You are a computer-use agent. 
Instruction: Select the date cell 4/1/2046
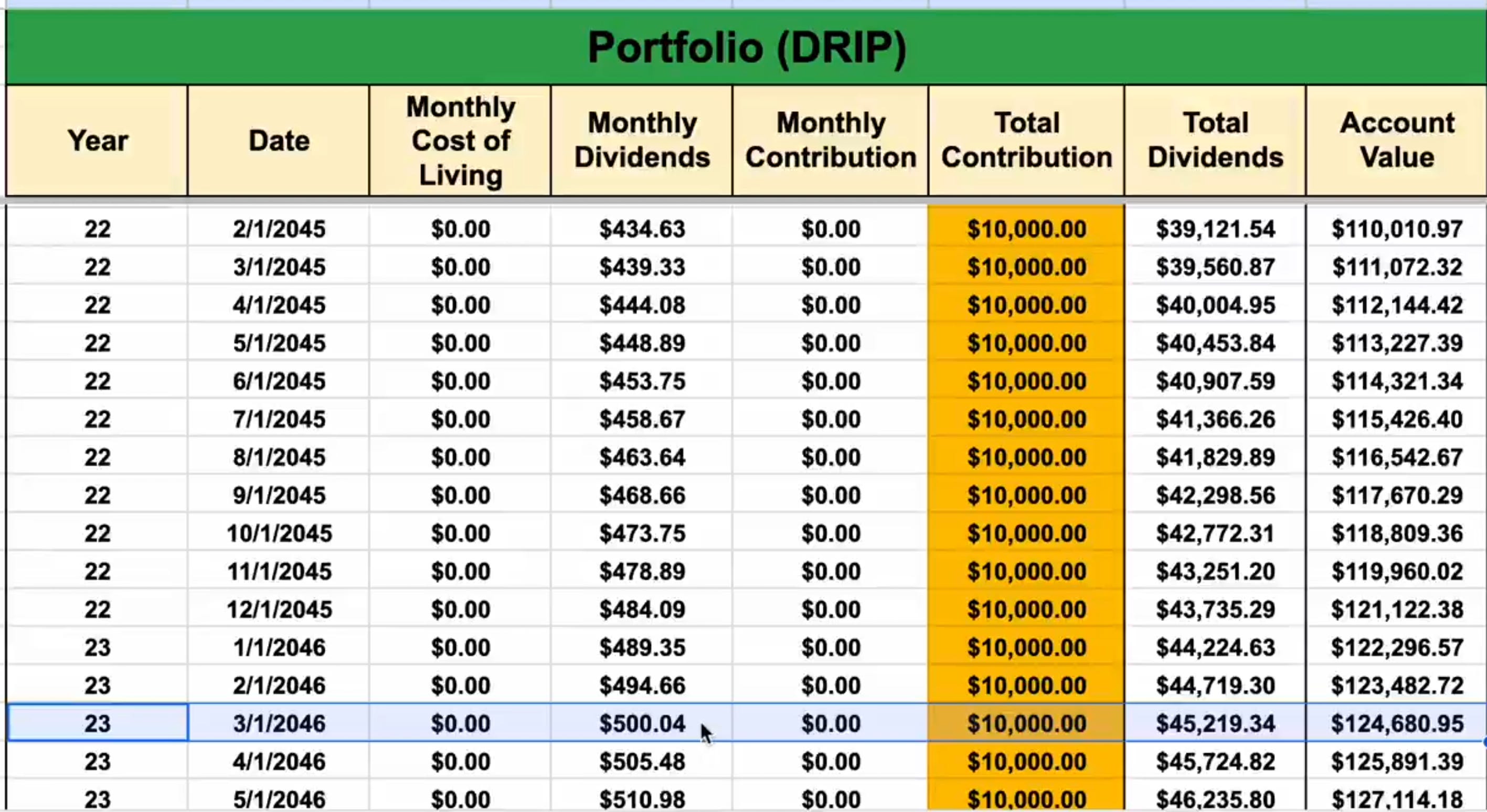[x=279, y=762]
